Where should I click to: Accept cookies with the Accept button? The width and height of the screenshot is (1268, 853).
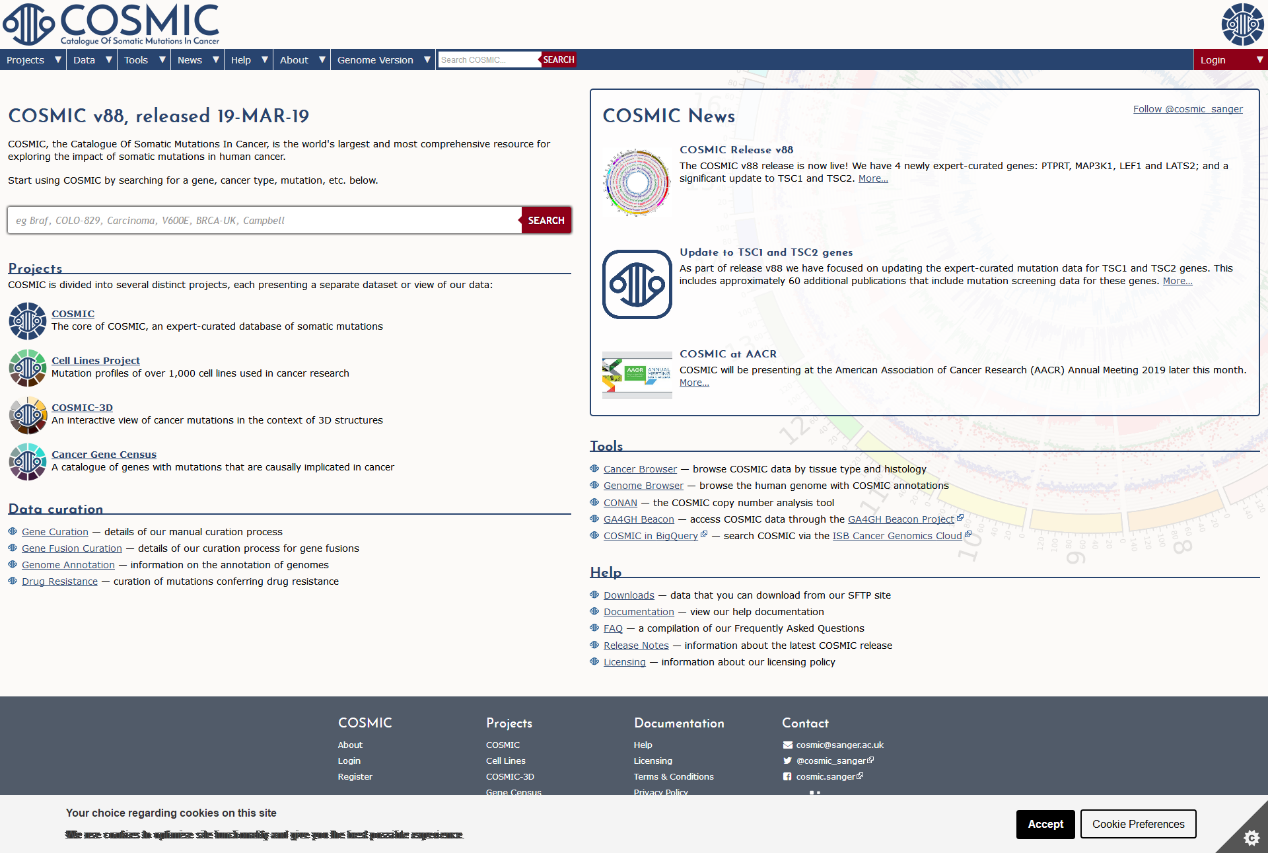click(x=1045, y=824)
